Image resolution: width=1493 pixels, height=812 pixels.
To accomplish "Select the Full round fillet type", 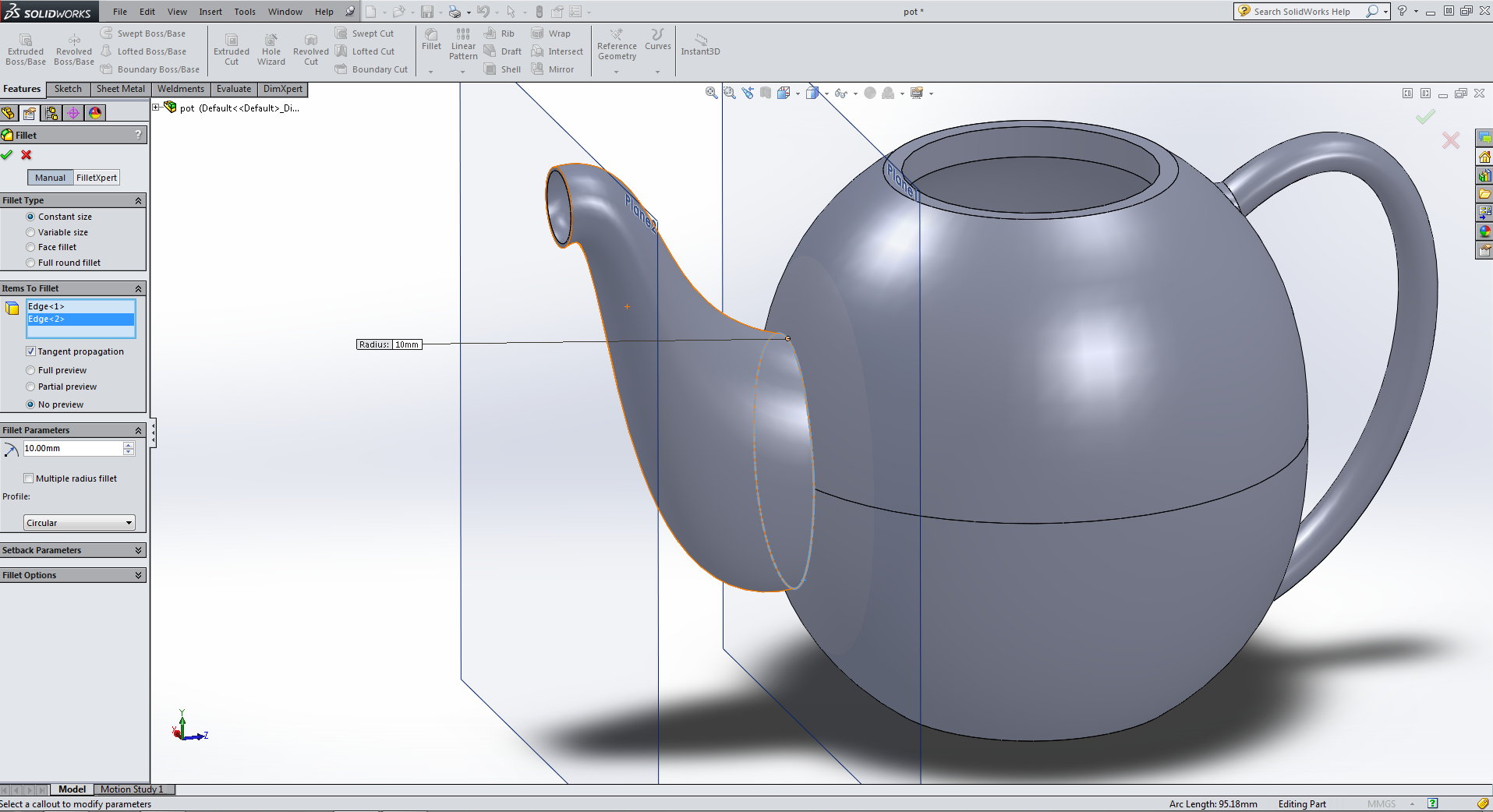I will tap(30, 263).
